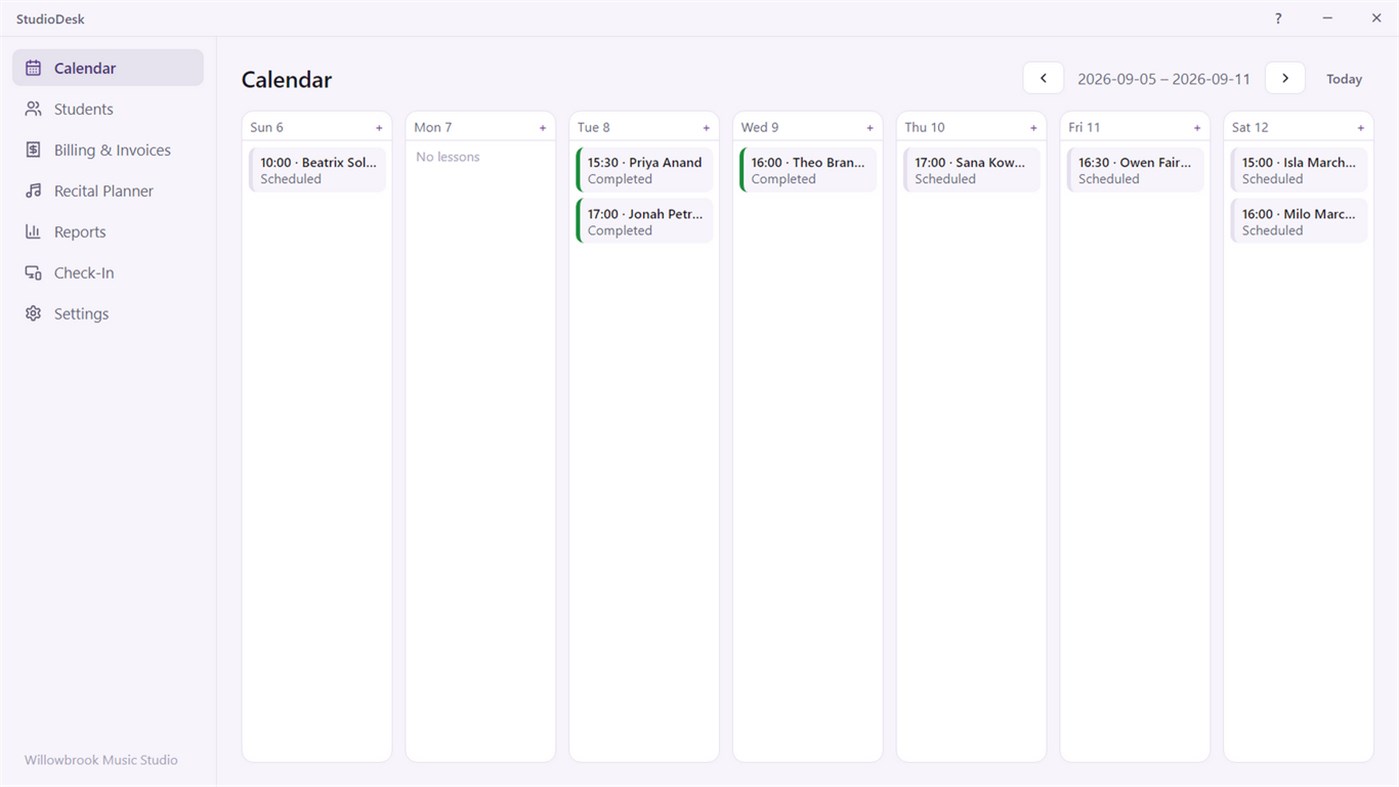The width and height of the screenshot is (1399, 787).
Task: Add a lesson on Mon 7
Action: [x=543, y=128]
